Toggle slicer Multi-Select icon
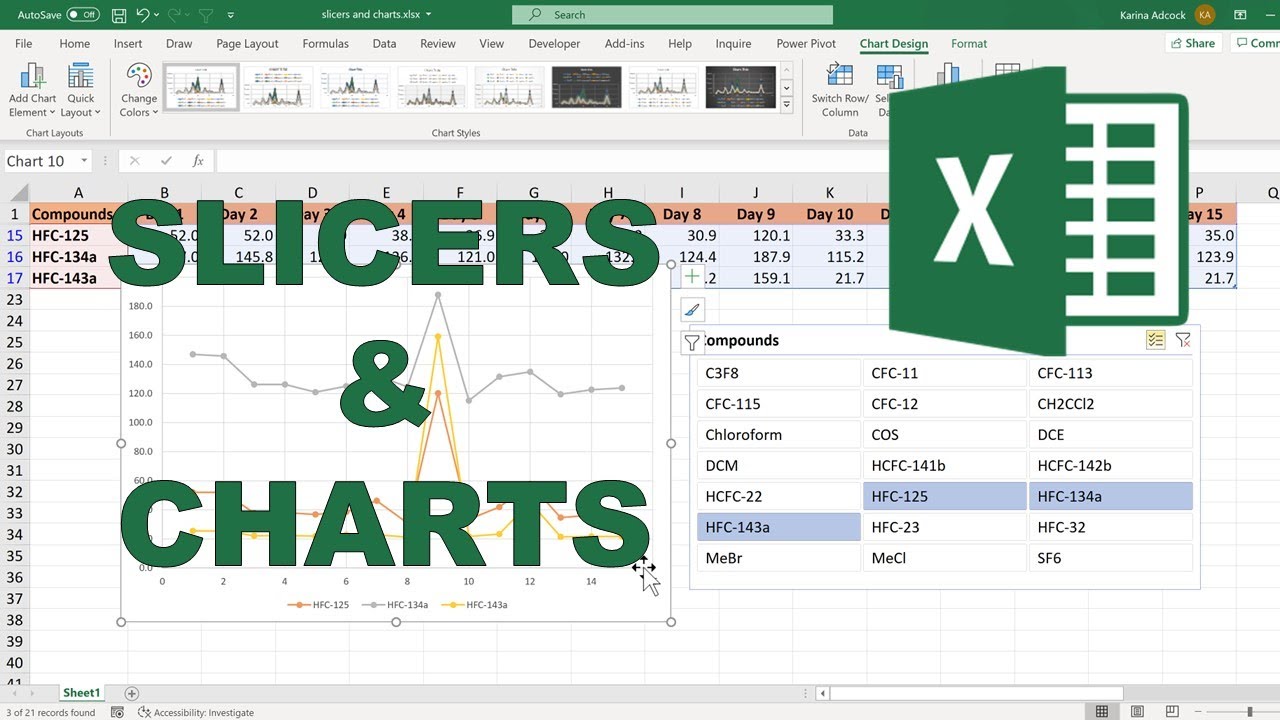Viewport: 1280px width, 720px height. point(1156,340)
